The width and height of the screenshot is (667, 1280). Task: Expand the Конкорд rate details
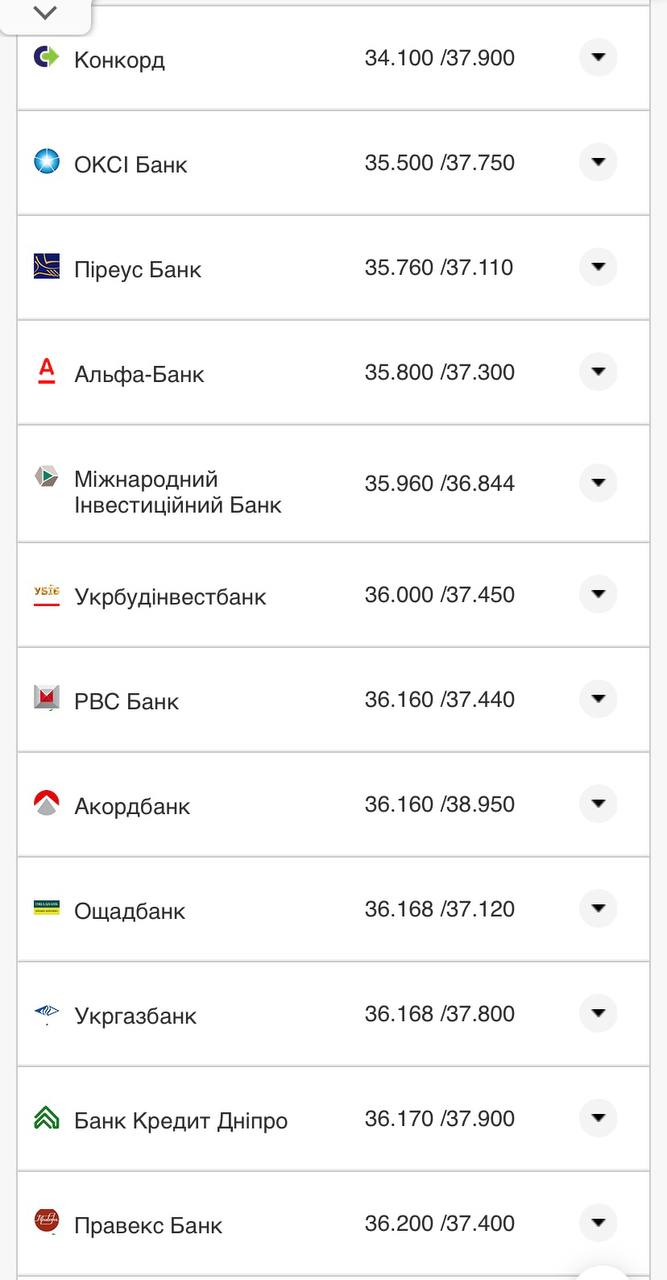coord(598,58)
